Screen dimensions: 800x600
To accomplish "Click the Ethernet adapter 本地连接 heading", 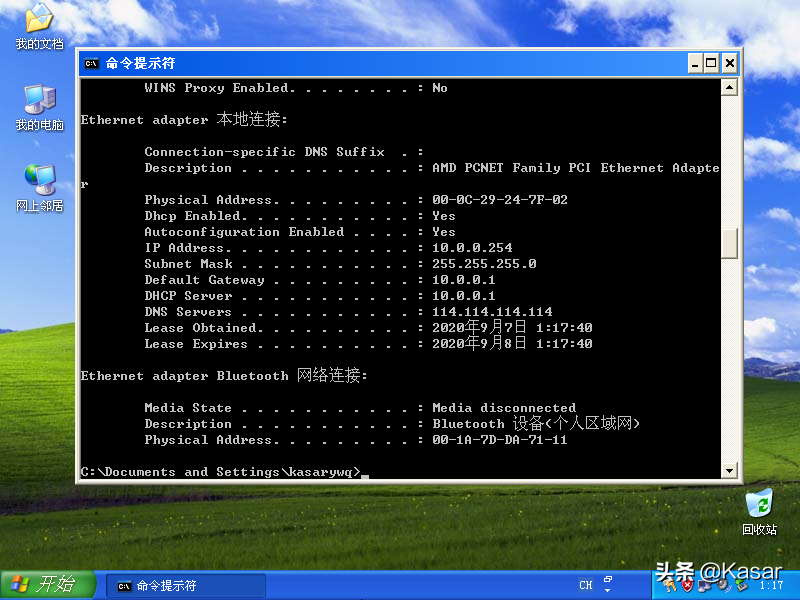I will [x=184, y=119].
